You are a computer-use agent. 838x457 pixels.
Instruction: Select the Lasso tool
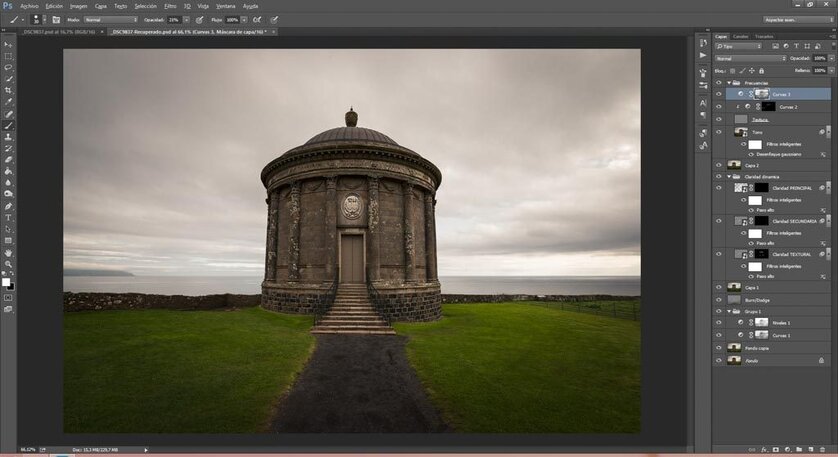[x=9, y=67]
